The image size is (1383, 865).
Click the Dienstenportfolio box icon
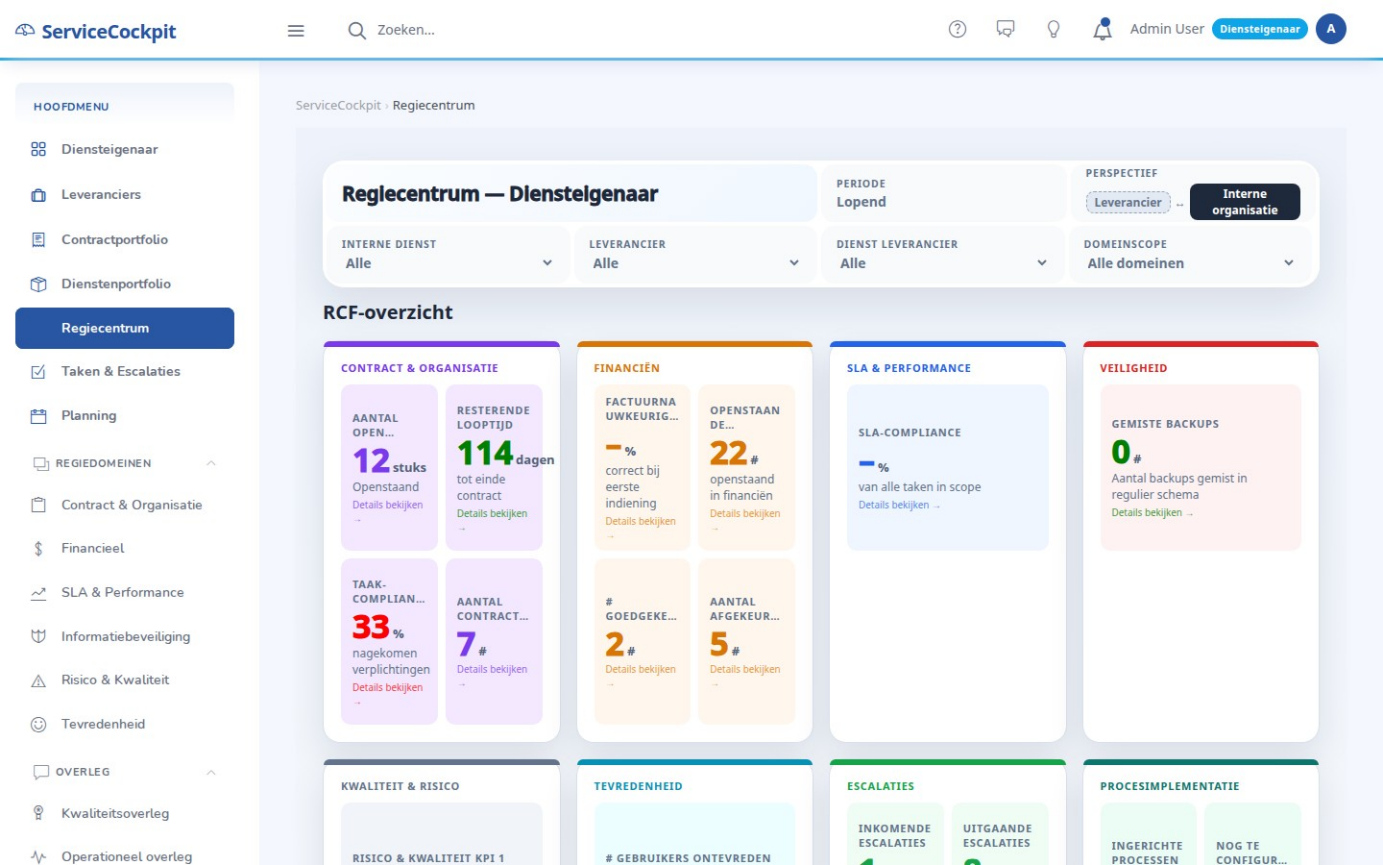click(39, 284)
